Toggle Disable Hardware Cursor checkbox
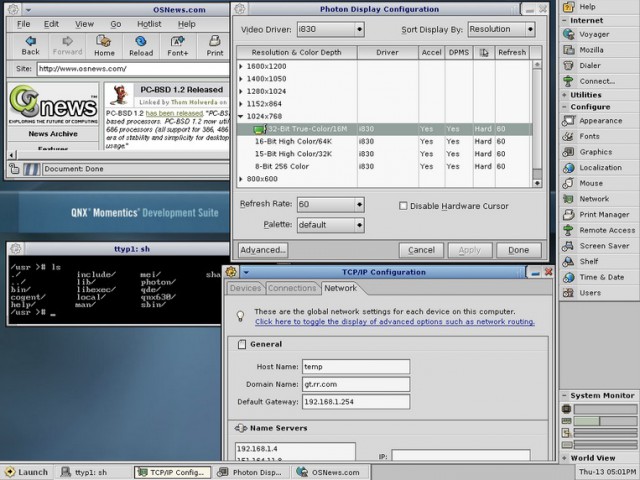Viewport: 640px width, 480px height. tap(403, 206)
